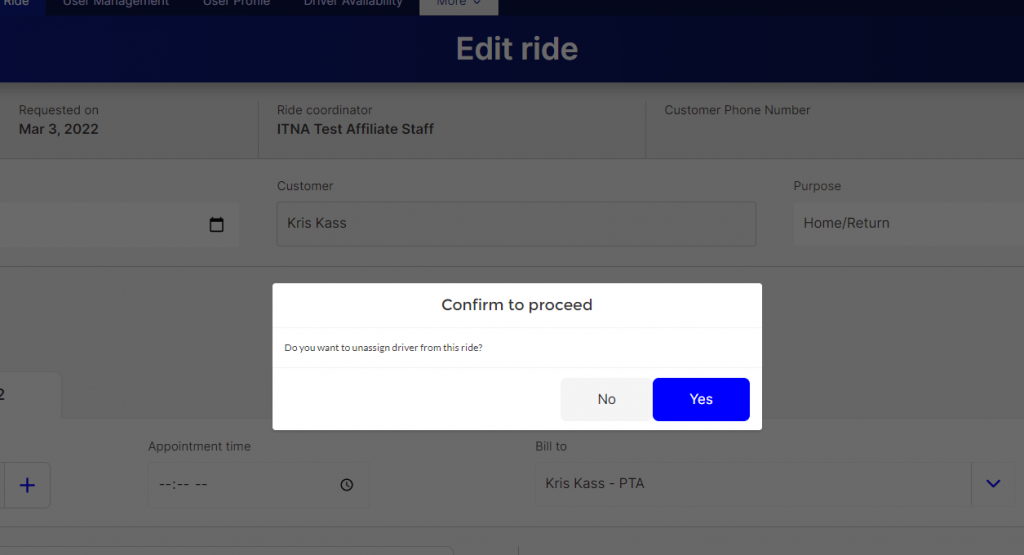Image resolution: width=1024 pixels, height=555 pixels.
Task: Click No to cancel unassigning driver
Action: tap(606, 399)
